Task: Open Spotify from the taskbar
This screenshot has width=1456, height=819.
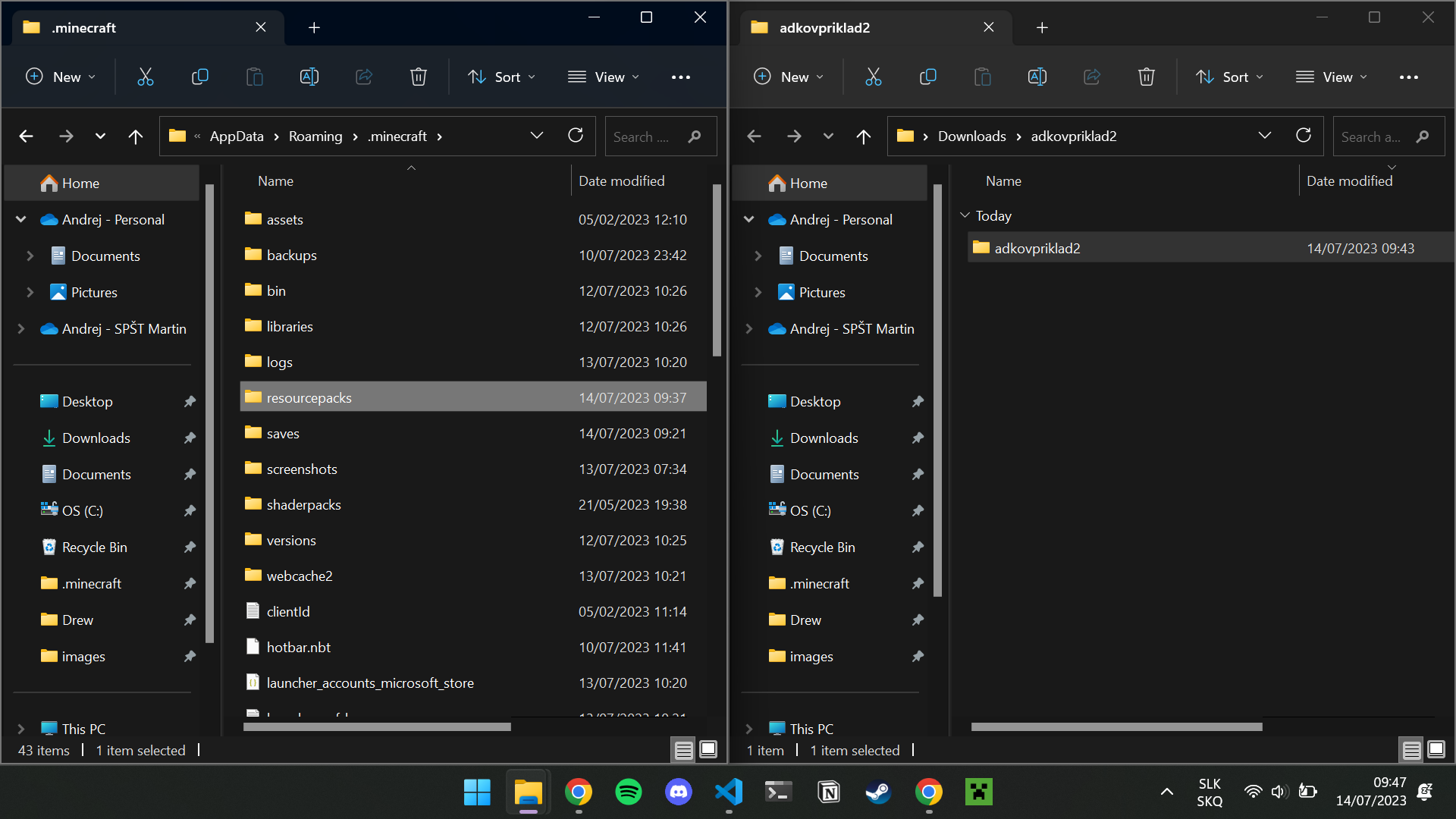Action: 628,792
